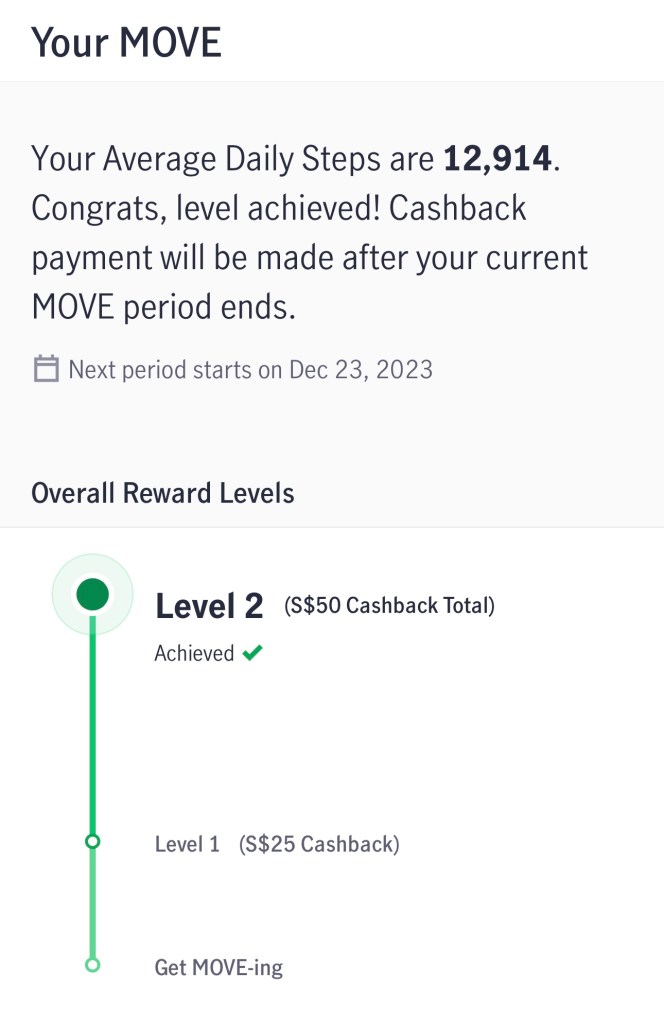The width and height of the screenshot is (664, 1023).
Task: Select the Overall Reward Levels heading
Action: click(x=163, y=493)
